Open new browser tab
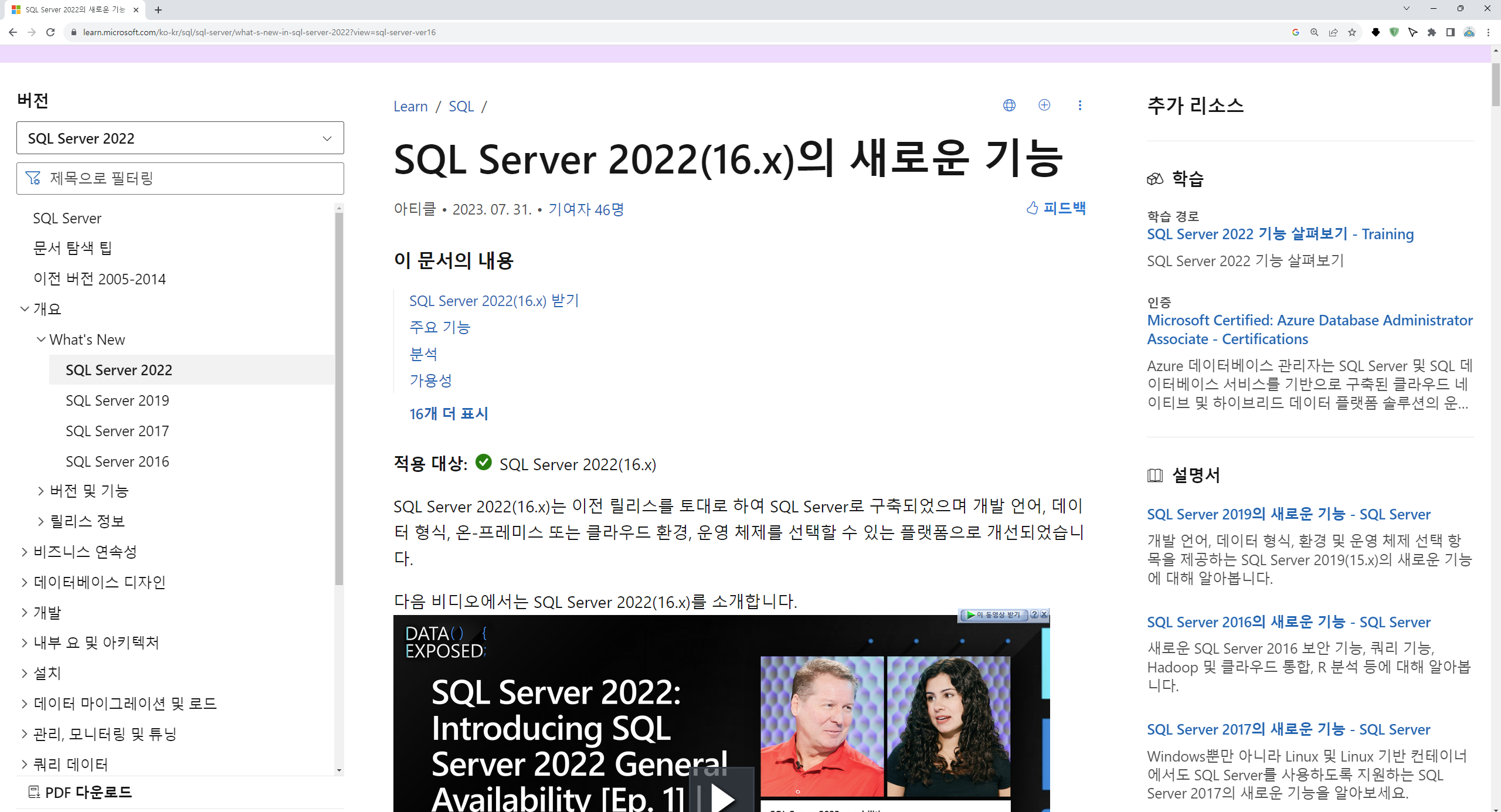Screen dimensions: 1501x812 [158, 9]
